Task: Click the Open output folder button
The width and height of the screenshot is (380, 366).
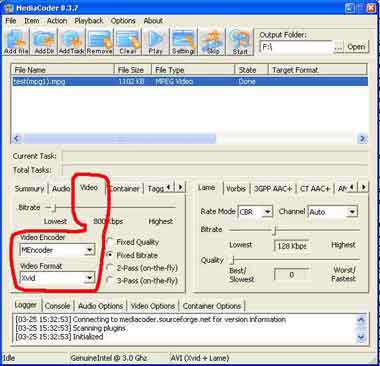Action: click(x=356, y=47)
